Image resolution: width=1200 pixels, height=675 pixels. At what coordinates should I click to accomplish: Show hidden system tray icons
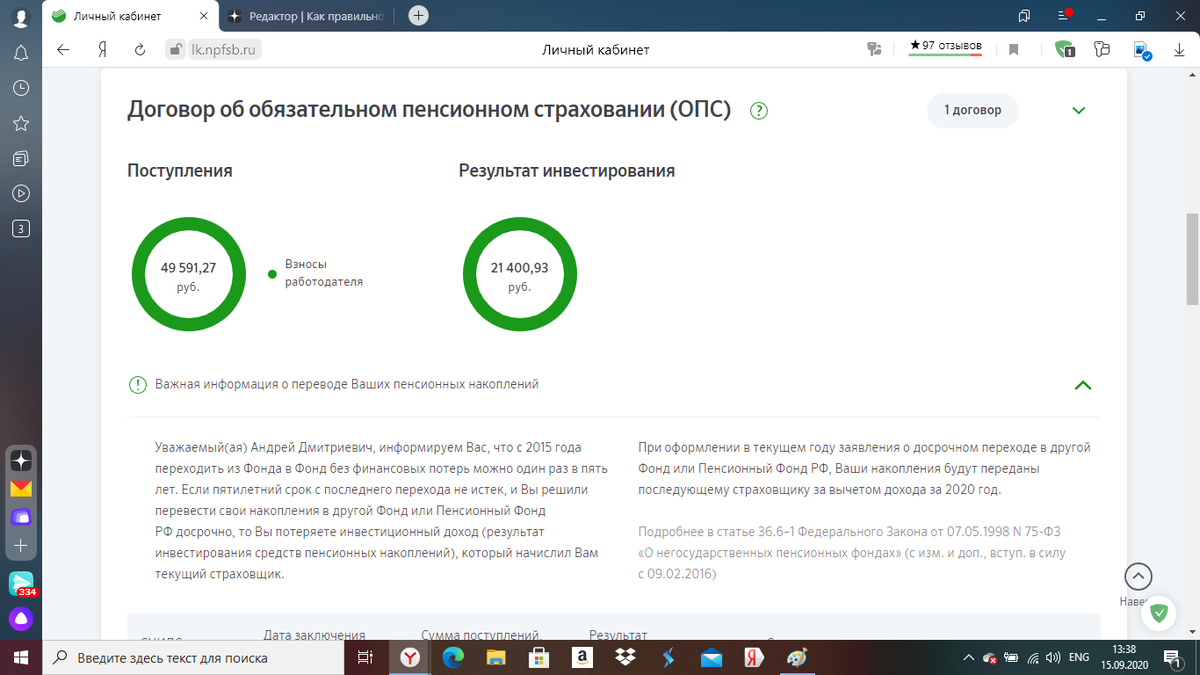968,658
